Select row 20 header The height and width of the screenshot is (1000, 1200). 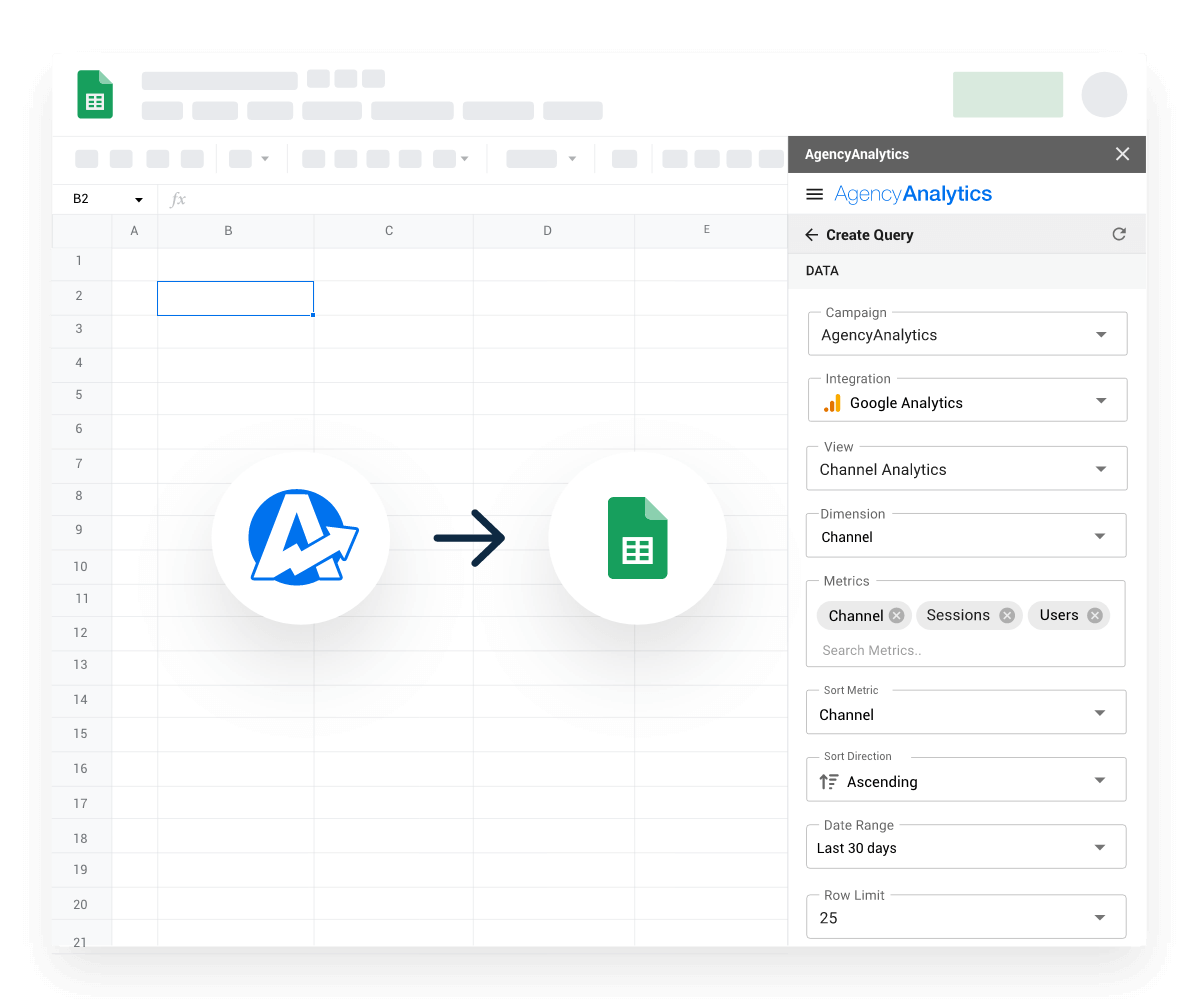click(x=80, y=904)
